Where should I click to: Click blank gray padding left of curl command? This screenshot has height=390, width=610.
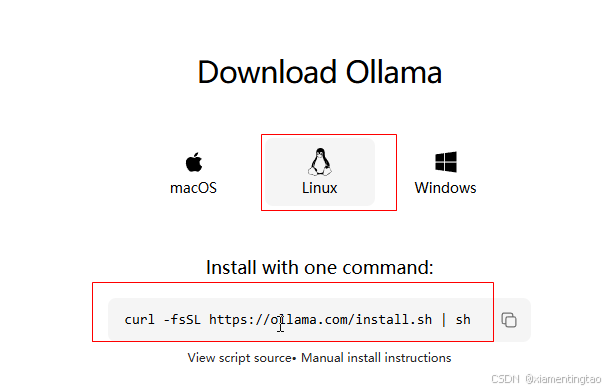[116, 320]
